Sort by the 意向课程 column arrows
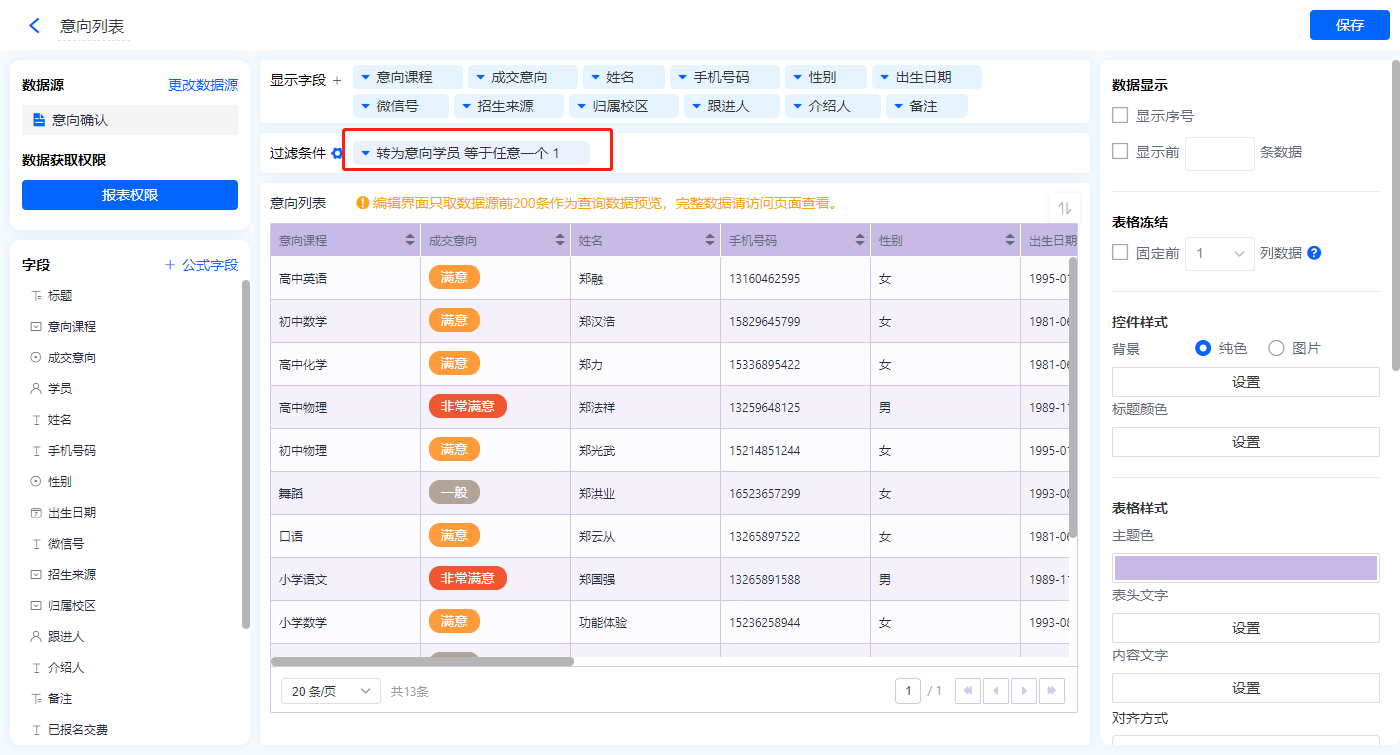Screen dimensions: 1400x755 pos(409,240)
